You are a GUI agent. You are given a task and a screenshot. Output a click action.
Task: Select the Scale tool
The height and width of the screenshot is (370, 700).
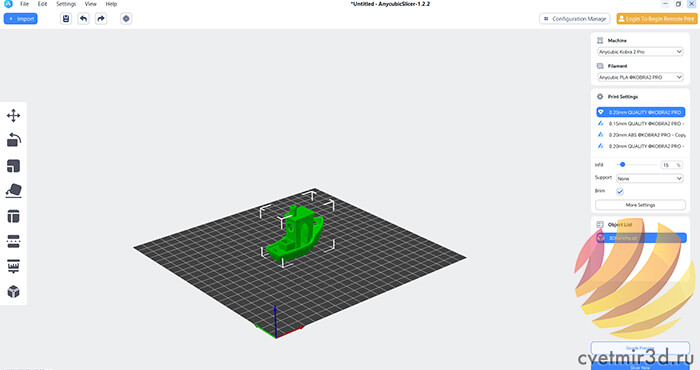coord(13,166)
